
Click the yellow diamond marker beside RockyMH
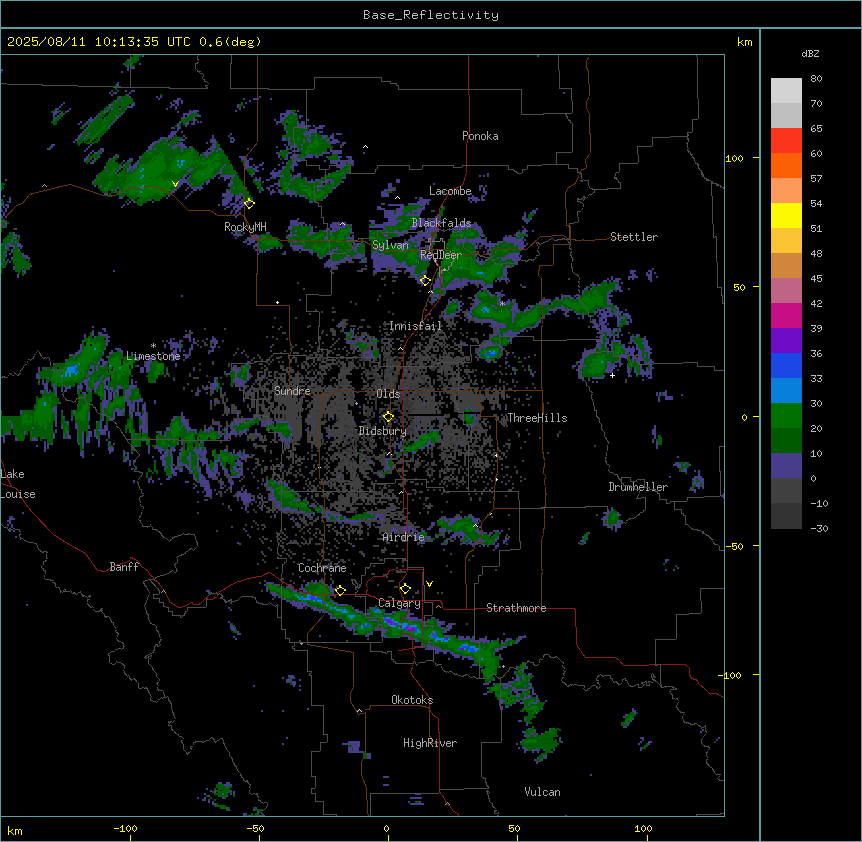(249, 204)
